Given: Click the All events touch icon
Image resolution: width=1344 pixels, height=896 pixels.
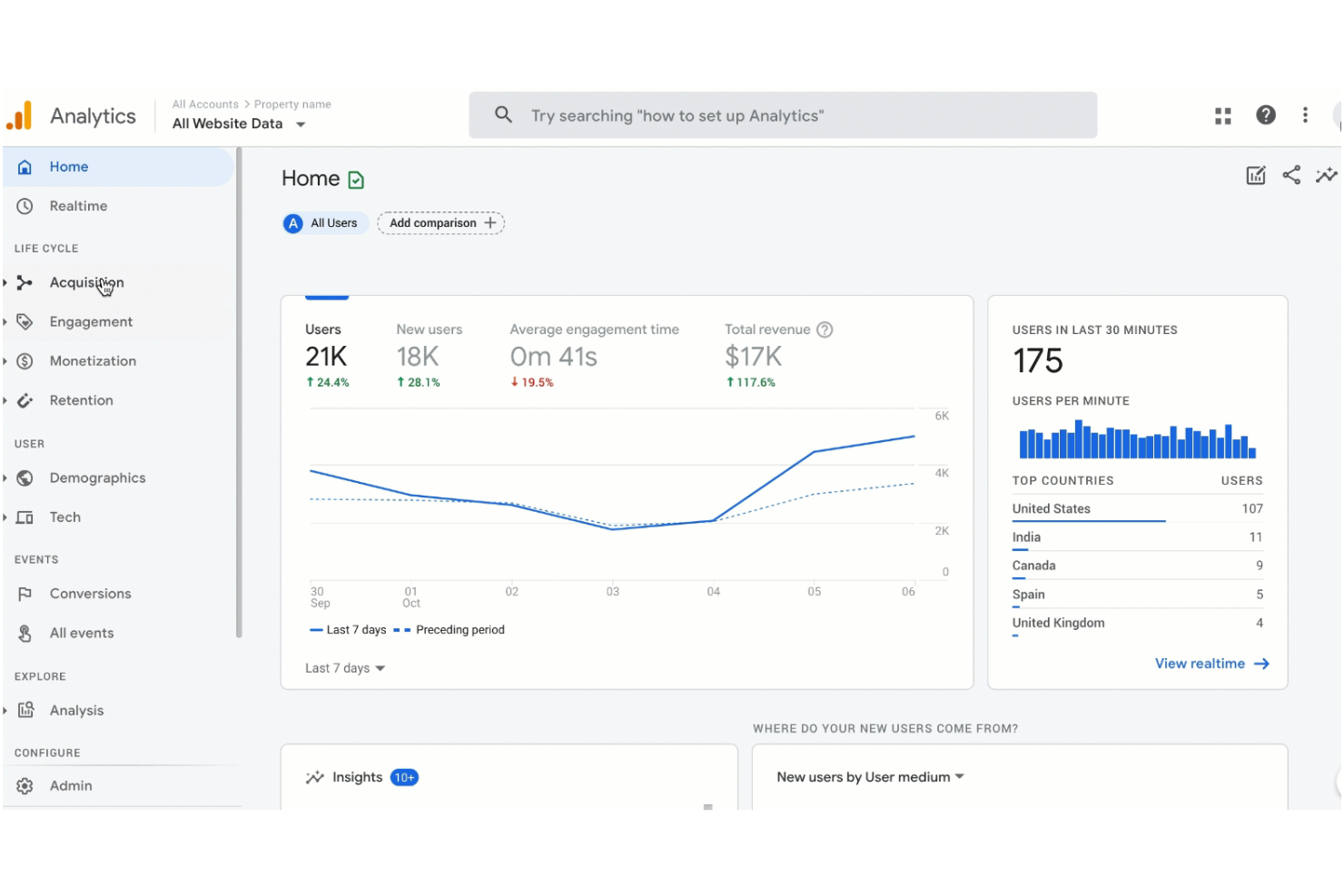Looking at the screenshot, I should coord(25,634).
